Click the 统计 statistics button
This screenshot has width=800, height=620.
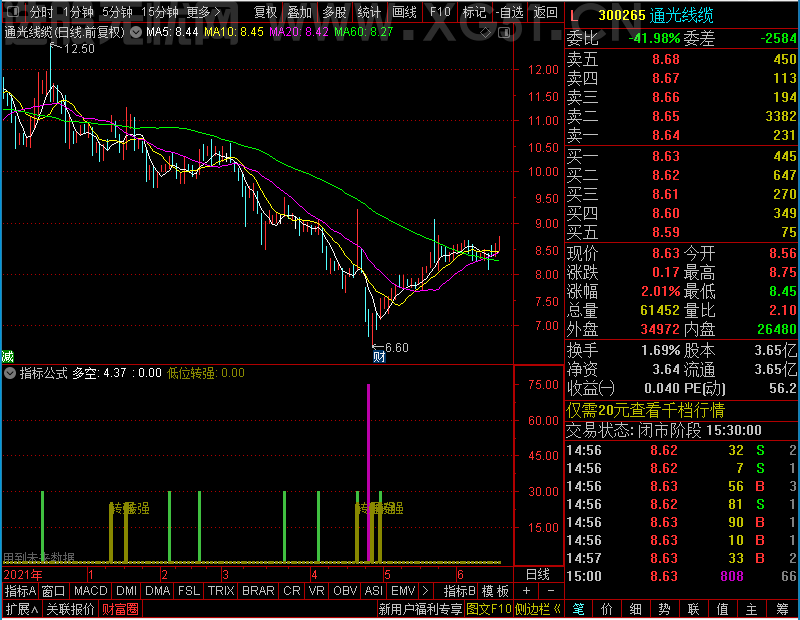click(x=369, y=11)
